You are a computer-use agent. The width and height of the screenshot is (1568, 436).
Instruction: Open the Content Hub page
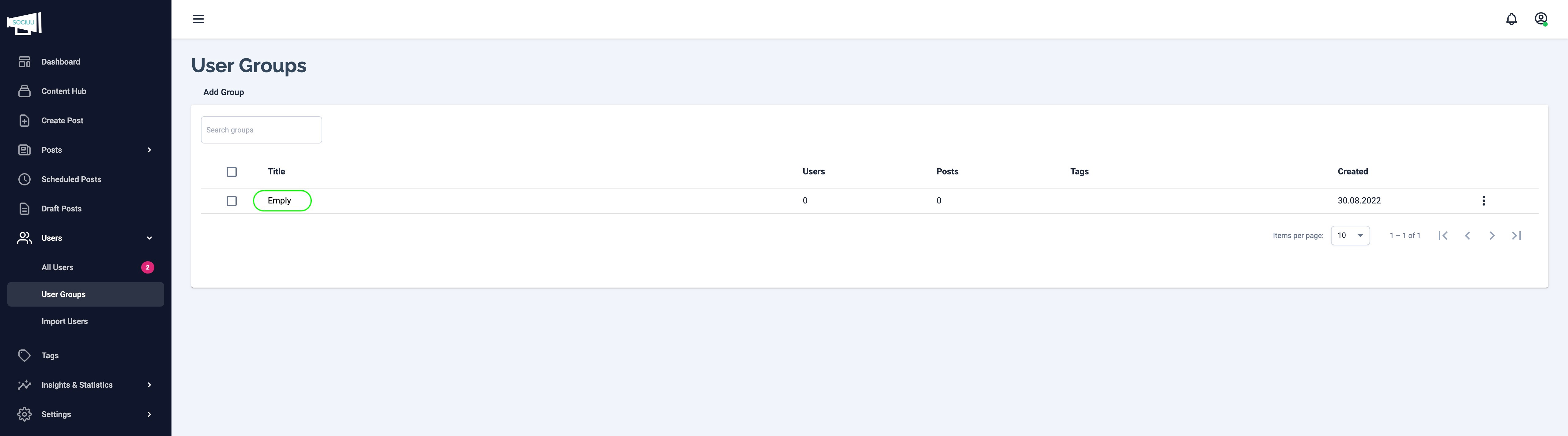(x=64, y=91)
